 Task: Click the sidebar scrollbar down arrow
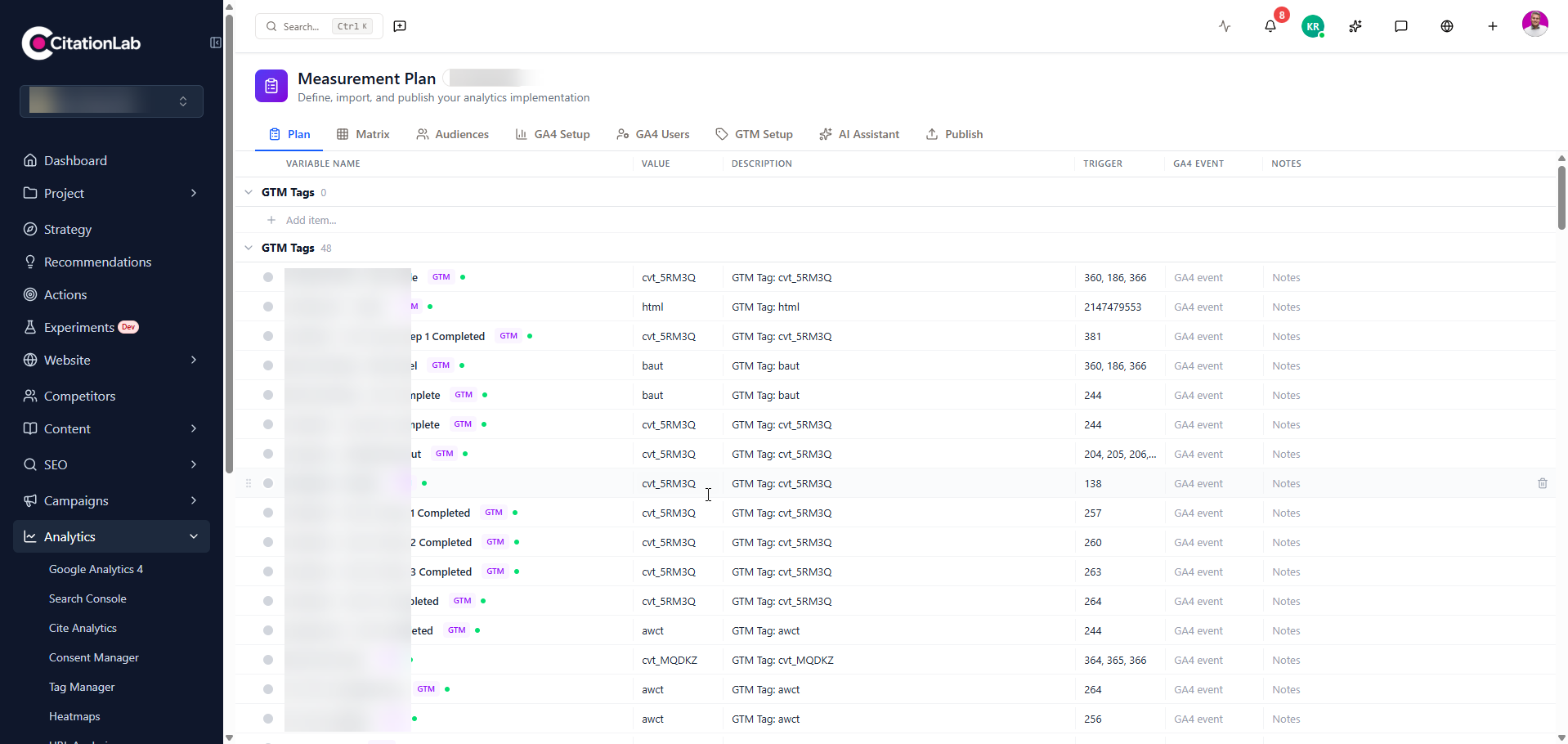coord(229,737)
